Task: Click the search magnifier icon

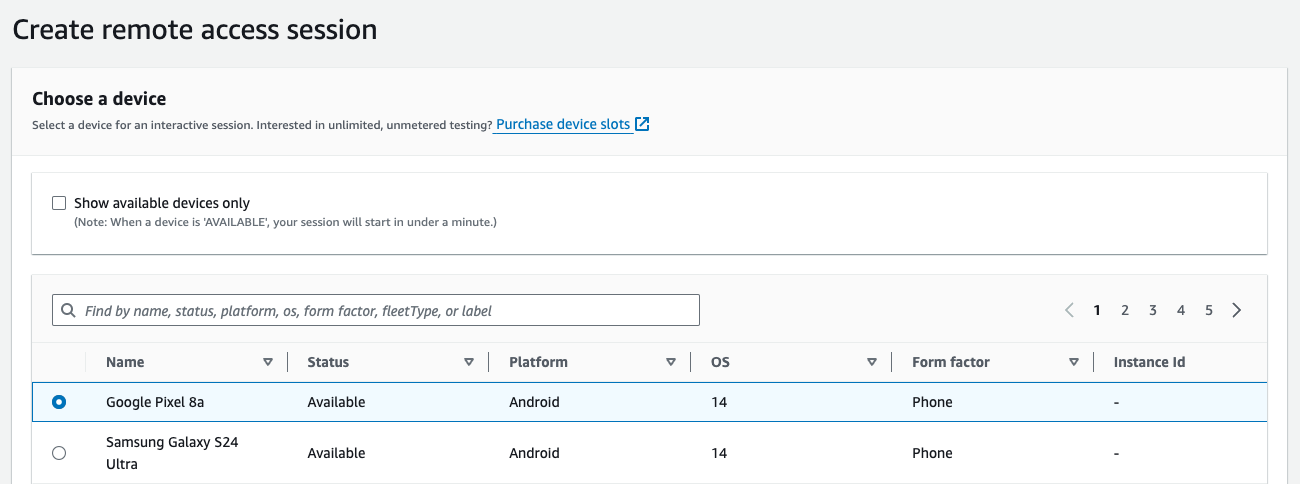Action: point(68,311)
